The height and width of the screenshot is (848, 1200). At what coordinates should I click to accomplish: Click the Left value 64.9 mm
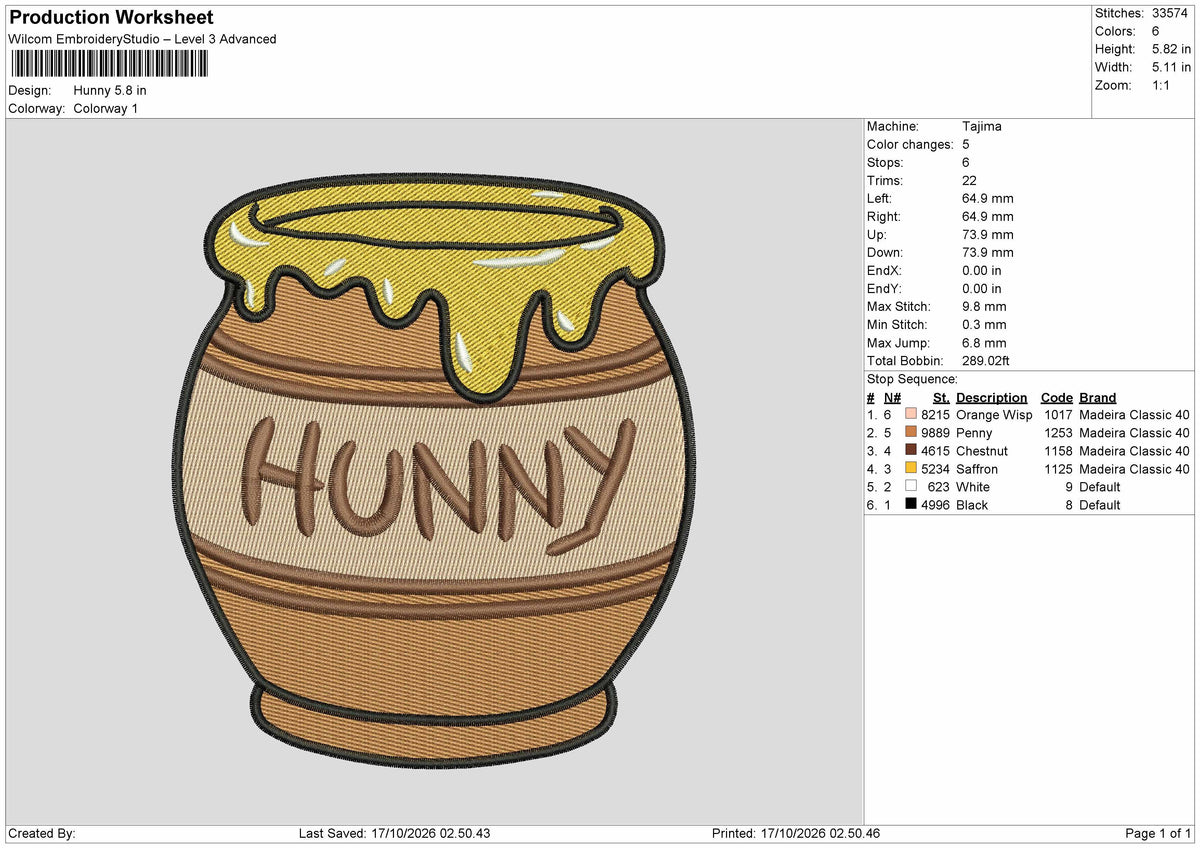click(x=988, y=199)
